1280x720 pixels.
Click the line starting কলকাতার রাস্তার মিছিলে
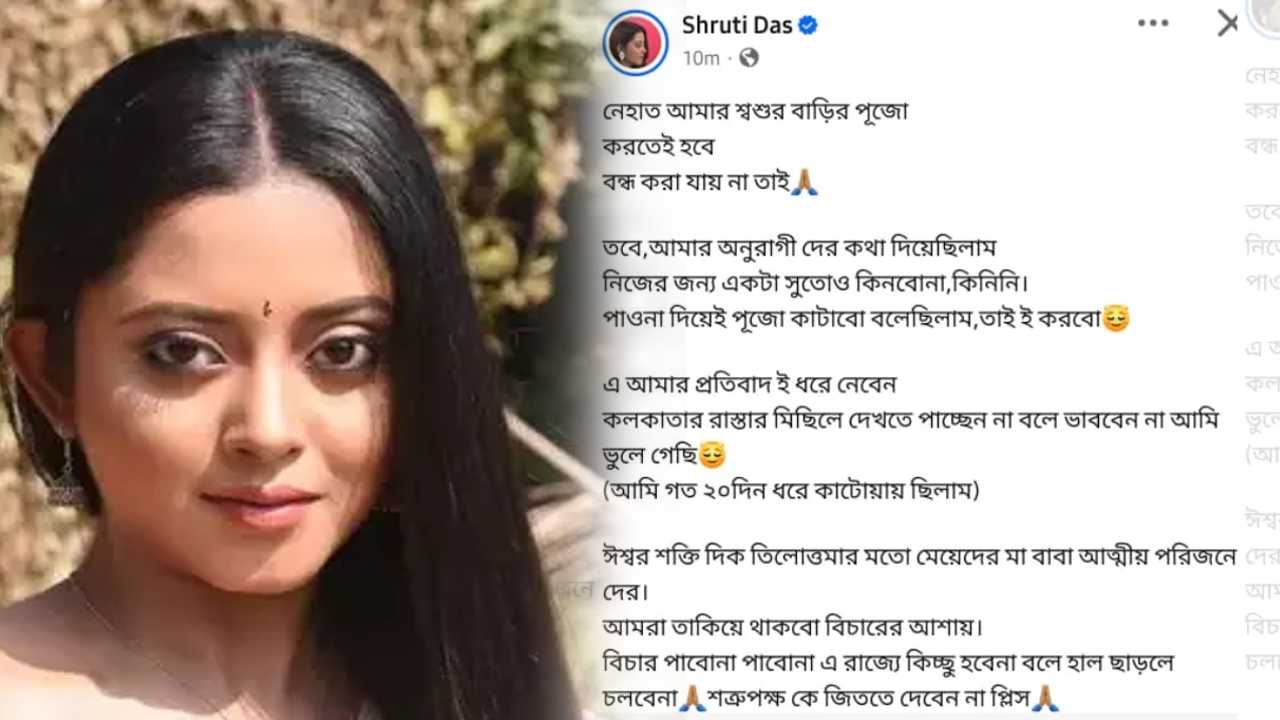tap(911, 421)
